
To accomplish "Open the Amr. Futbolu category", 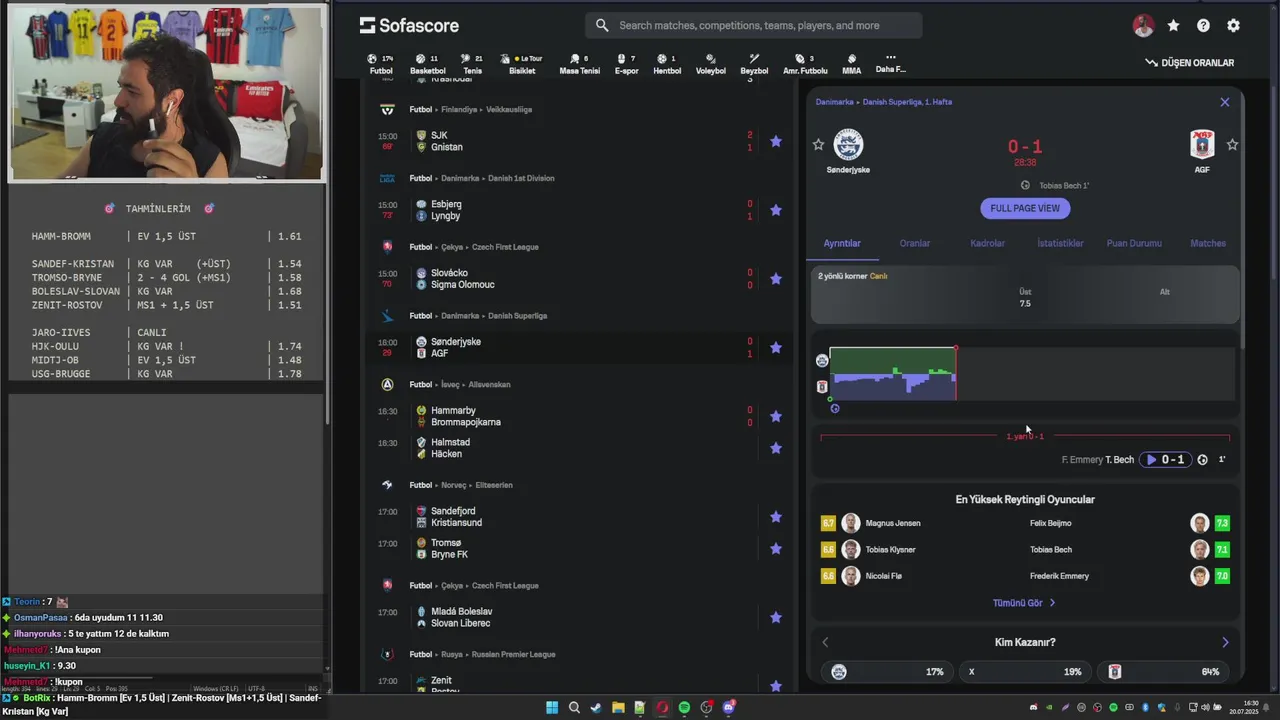I will pos(805,64).
